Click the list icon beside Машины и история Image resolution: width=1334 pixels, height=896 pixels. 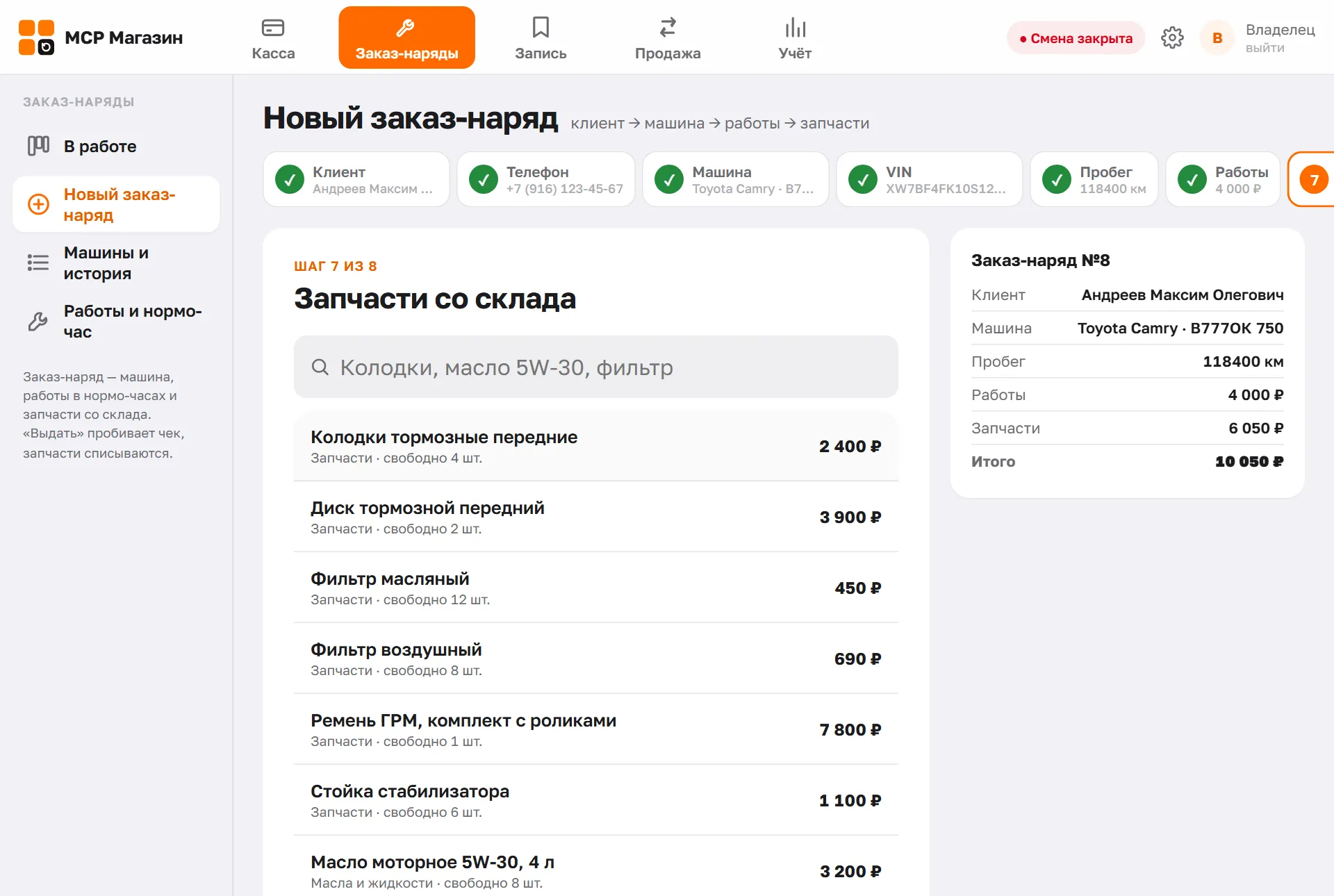pyautogui.click(x=38, y=263)
